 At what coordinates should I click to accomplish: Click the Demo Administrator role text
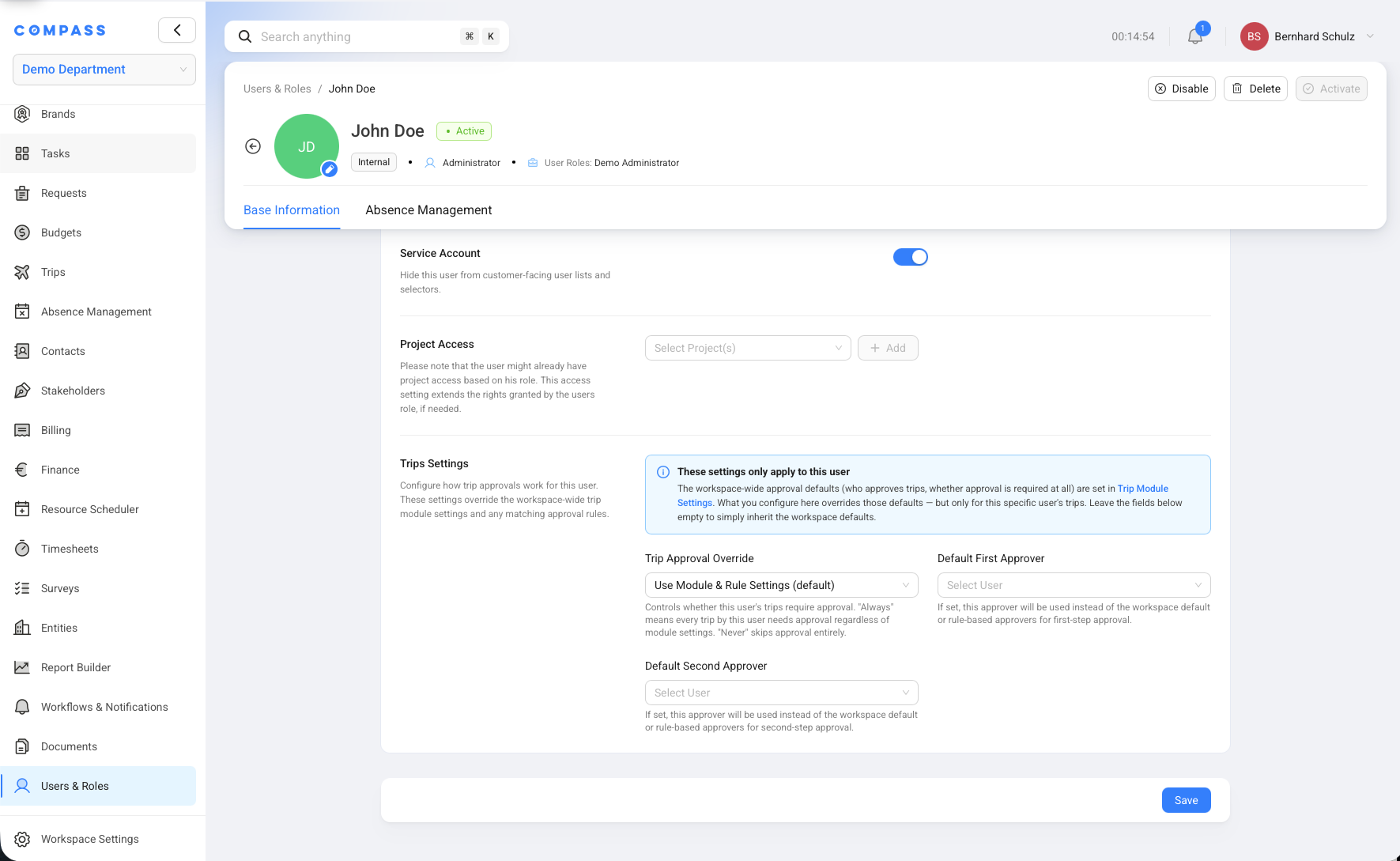pyautogui.click(x=636, y=163)
